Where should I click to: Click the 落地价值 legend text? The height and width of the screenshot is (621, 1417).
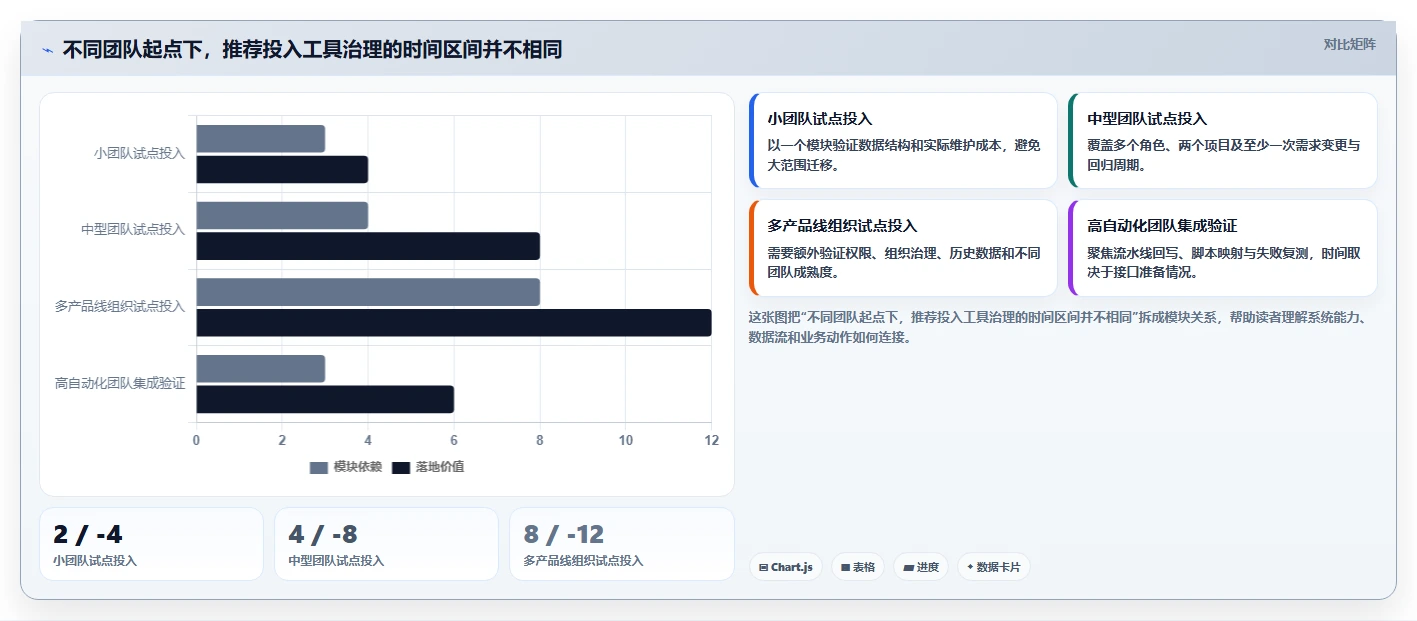(440, 467)
